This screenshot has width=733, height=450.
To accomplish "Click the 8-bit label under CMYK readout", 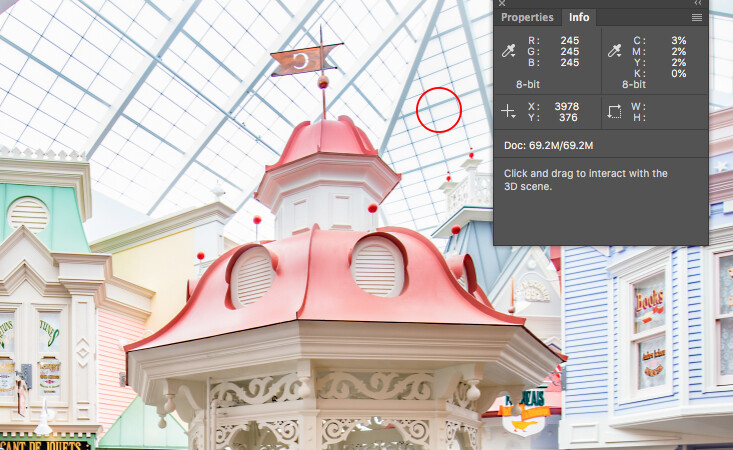I will [634, 85].
